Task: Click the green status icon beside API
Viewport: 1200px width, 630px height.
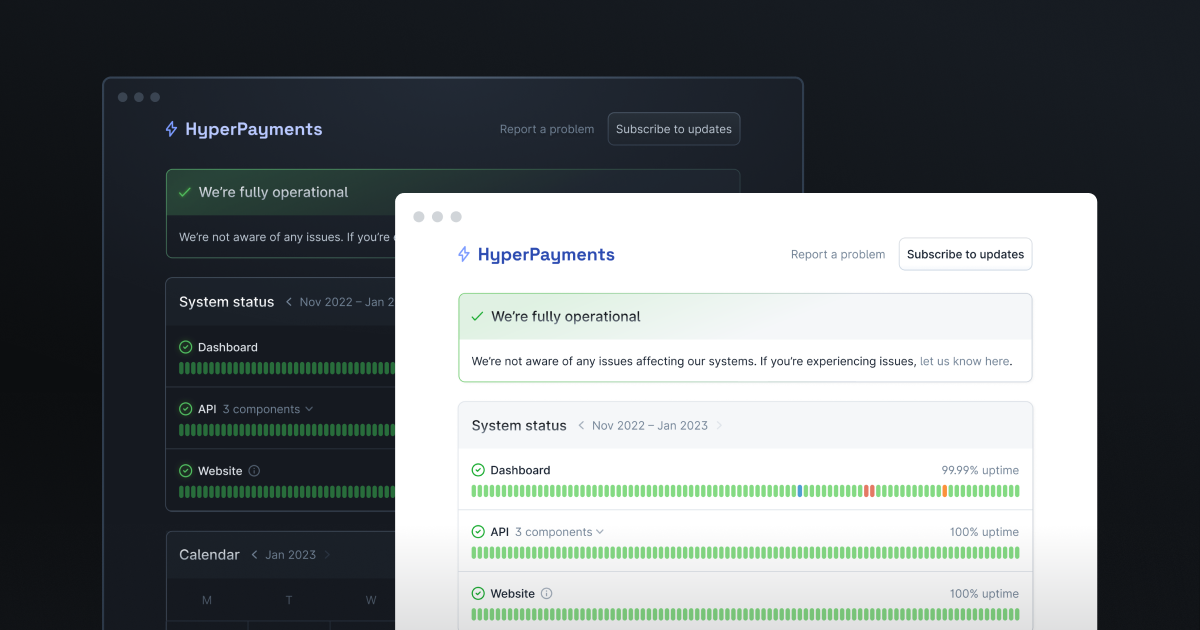Action: (x=479, y=531)
